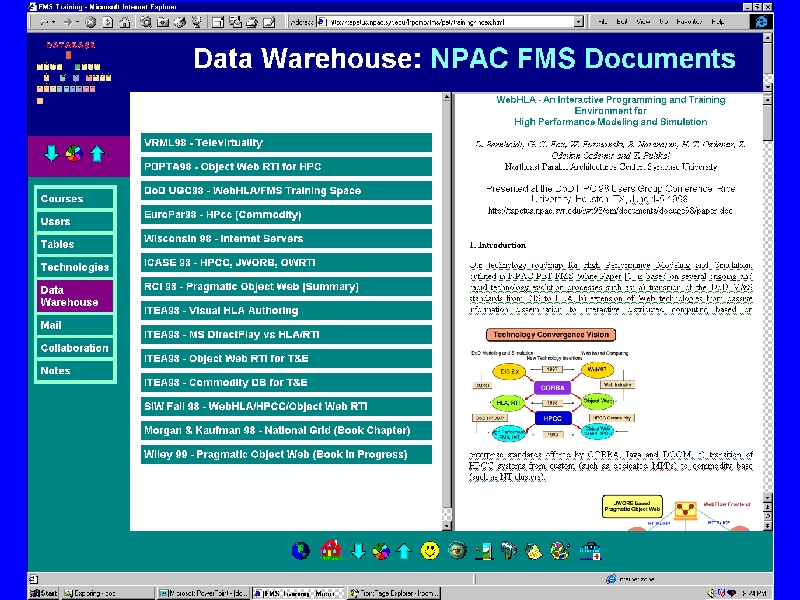The image size is (800, 600).
Task: Click the globe icon in bottom bar
Action: tap(301, 551)
